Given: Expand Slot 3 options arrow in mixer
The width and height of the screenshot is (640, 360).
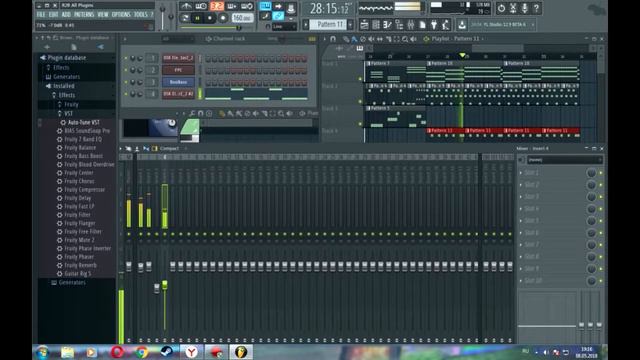Looking at the screenshot, I should 521,197.
